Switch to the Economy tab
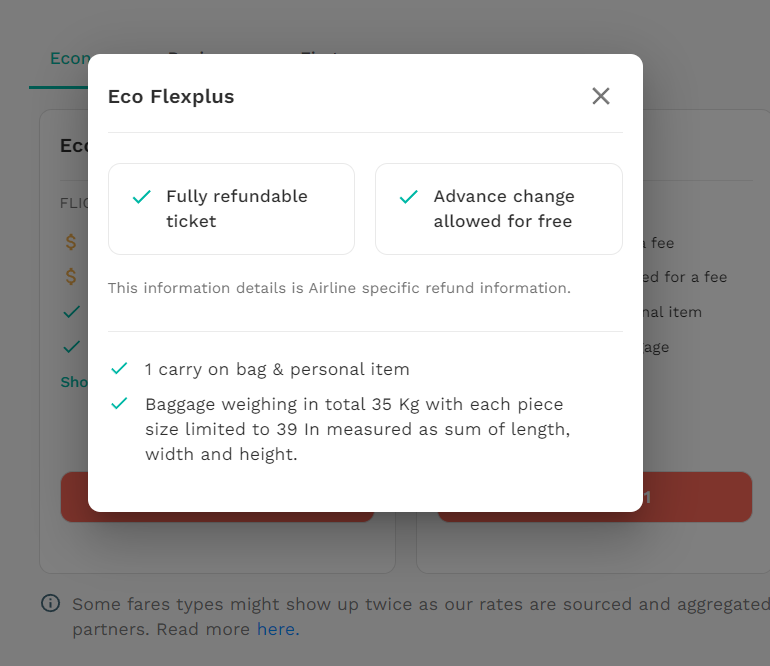Screen dimensions: 770x666 (70, 58)
